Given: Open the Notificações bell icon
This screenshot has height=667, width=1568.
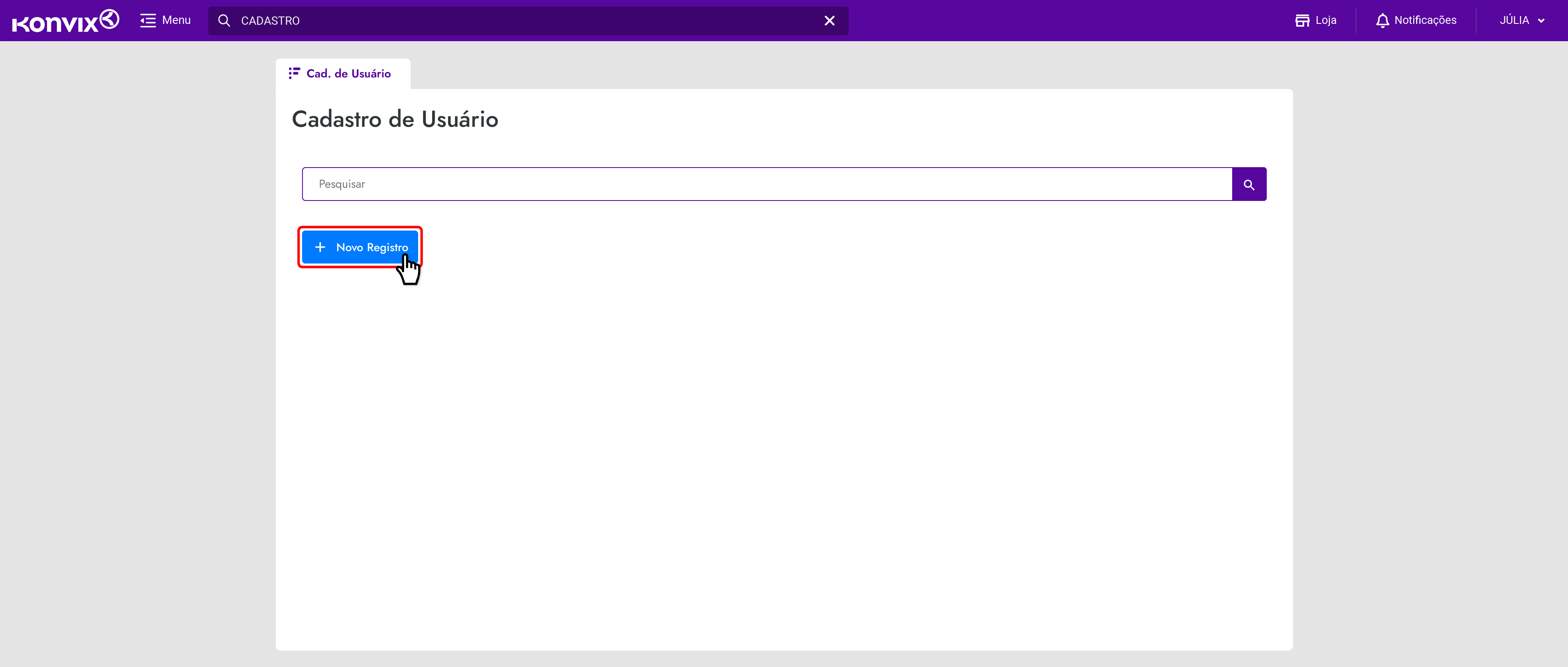Looking at the screenshot, I should (1382, 21).
